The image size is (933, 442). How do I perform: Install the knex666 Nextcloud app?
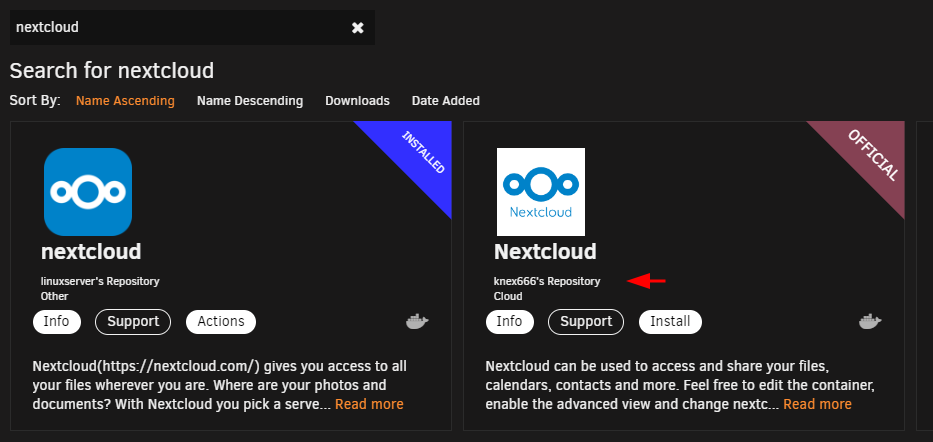click(670, 322)
